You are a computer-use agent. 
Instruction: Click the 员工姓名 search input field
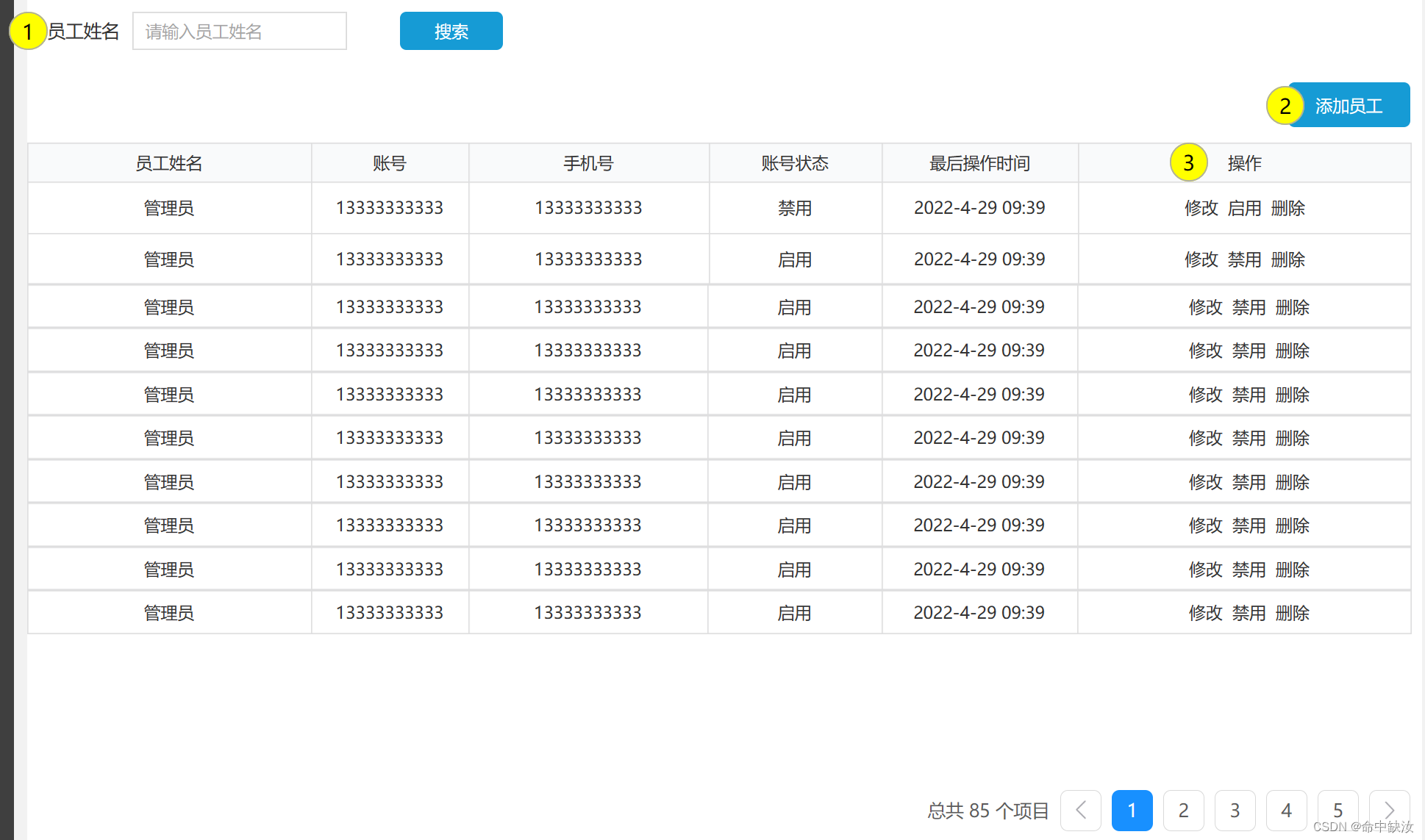(x=239, y=31)
